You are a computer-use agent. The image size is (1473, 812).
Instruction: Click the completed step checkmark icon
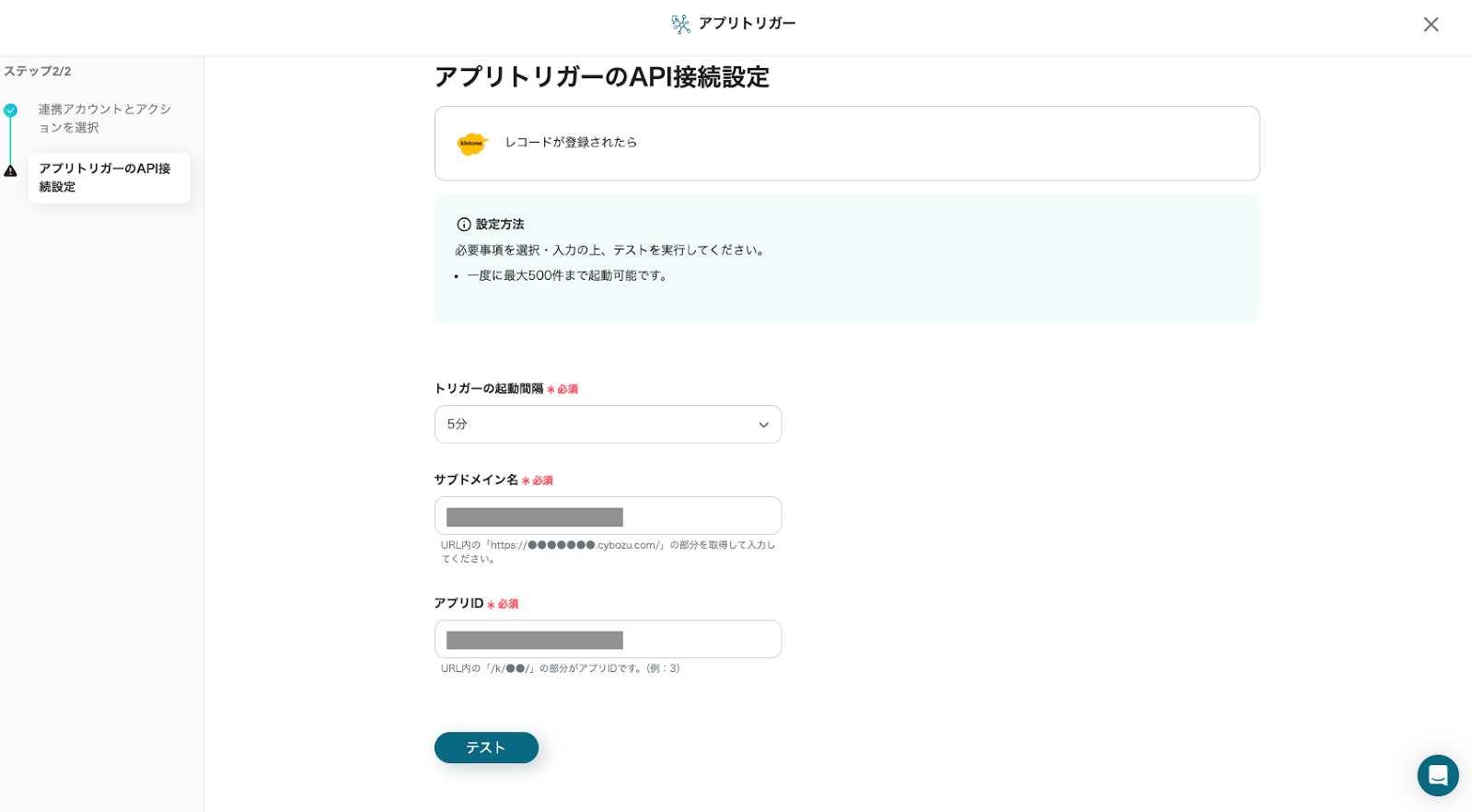(x=10, y=110)
